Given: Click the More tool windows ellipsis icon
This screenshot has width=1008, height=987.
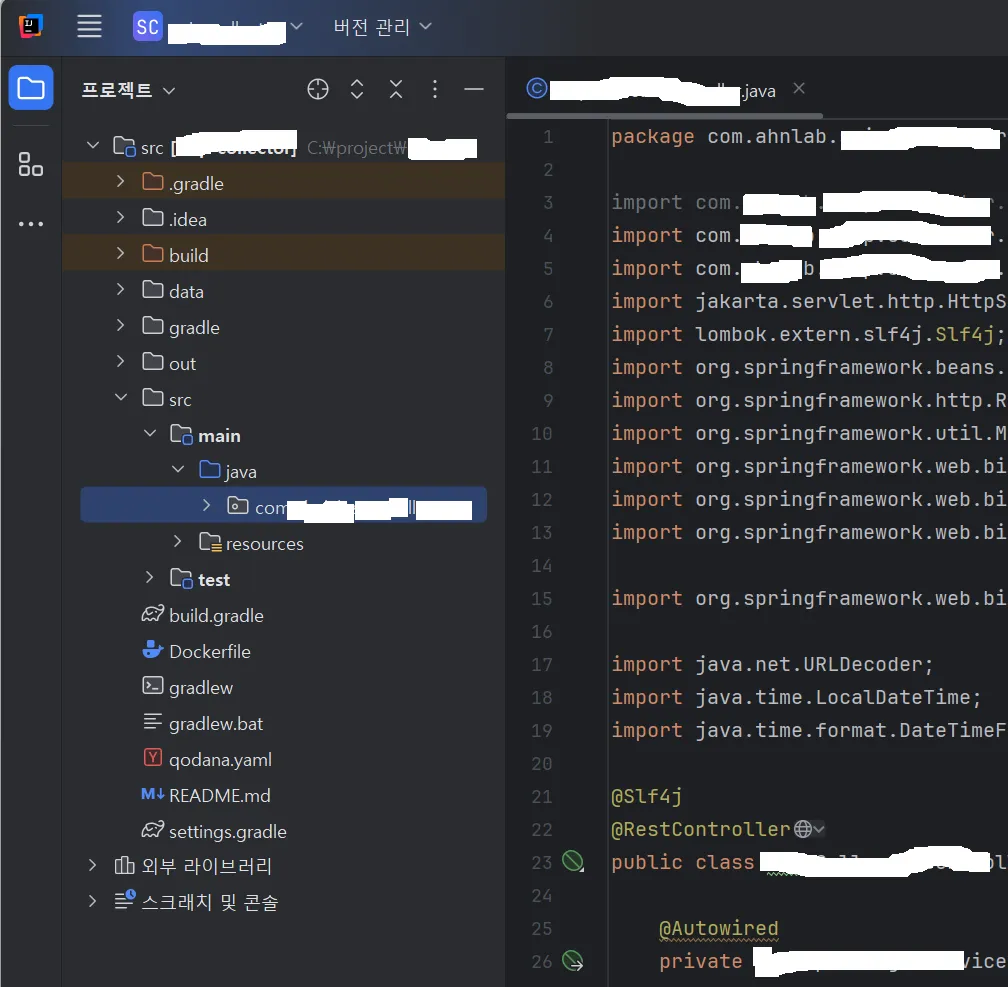Looking at the screenshot, I should click(x=31, y=224).
